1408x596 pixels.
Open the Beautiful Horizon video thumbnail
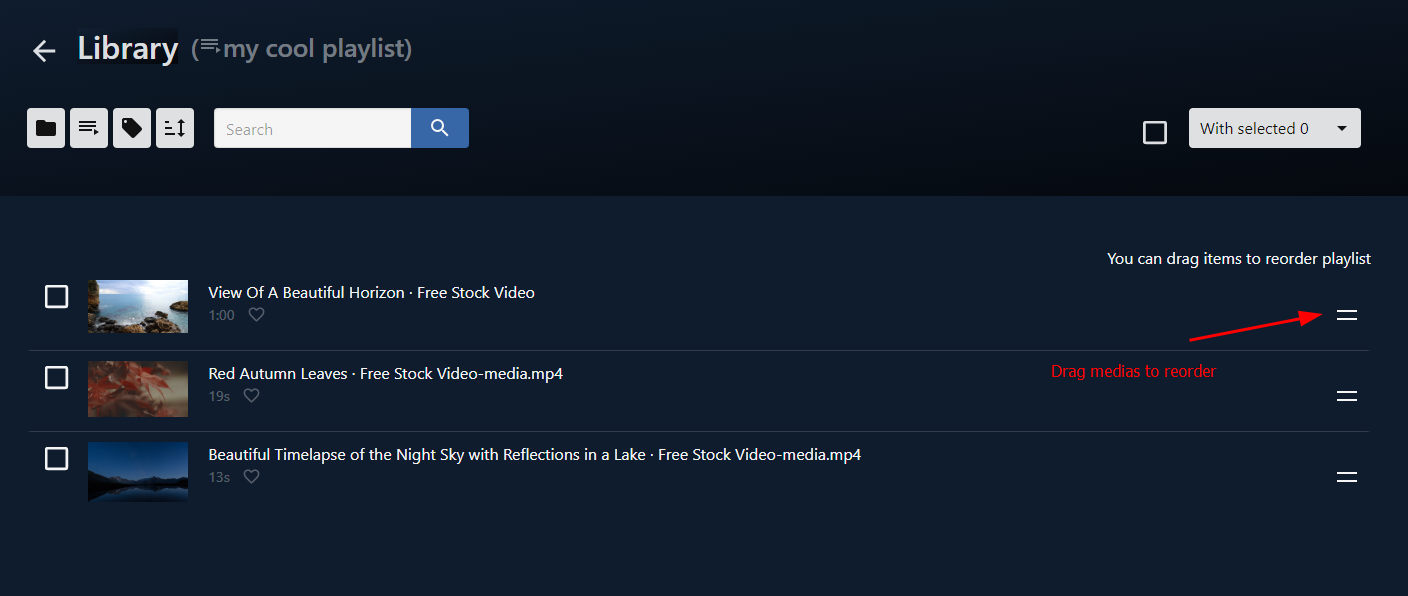(x=138, y=306)
